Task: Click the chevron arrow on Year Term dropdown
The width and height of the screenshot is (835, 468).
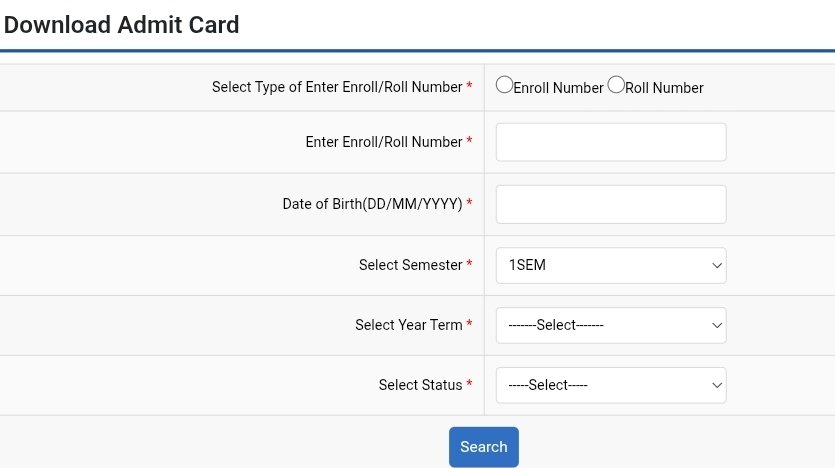Action: 716,325
